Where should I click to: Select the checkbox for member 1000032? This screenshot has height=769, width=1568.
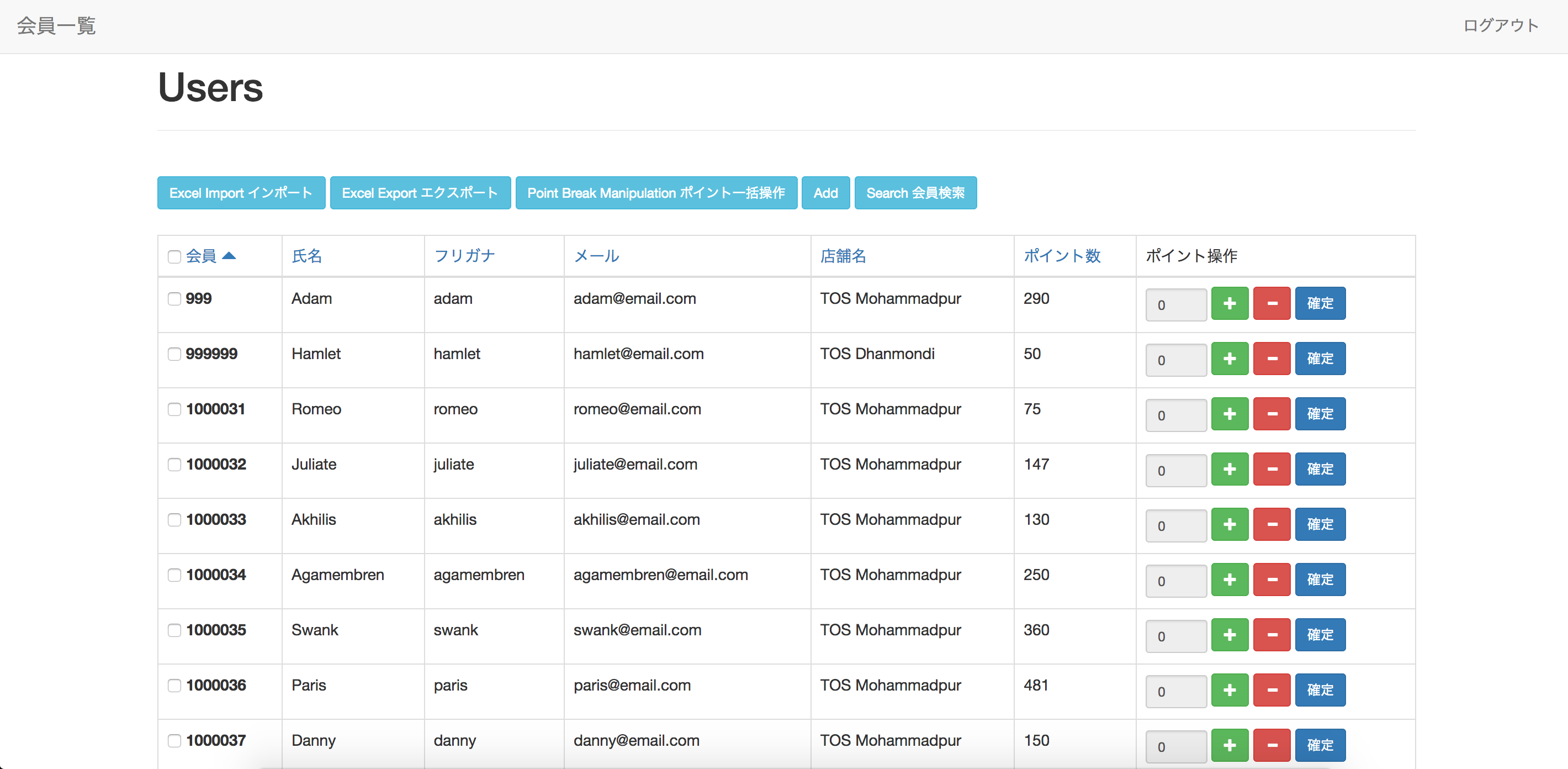click(x=174, y=465)
